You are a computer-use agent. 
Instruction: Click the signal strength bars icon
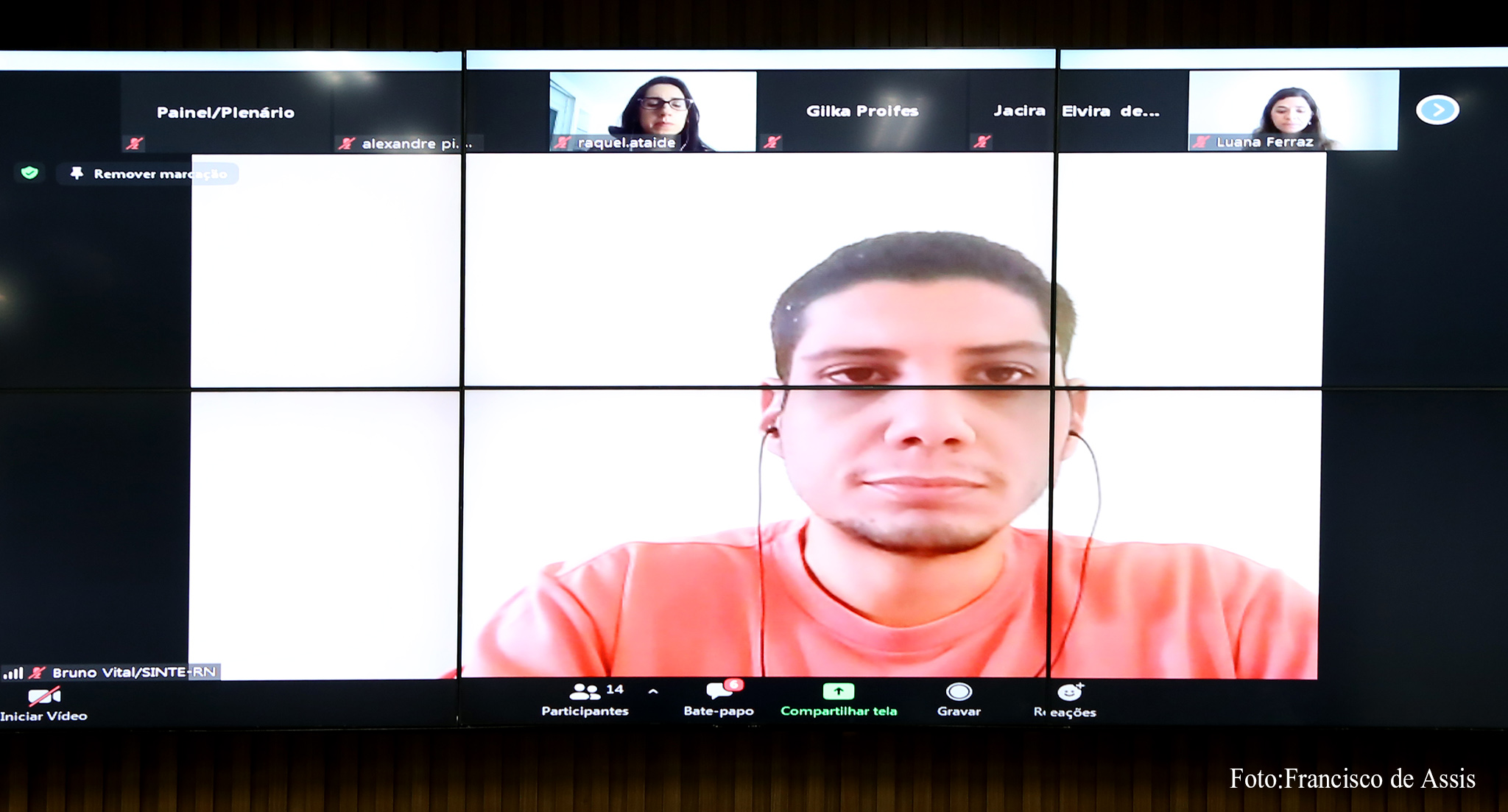pos(13,673)
